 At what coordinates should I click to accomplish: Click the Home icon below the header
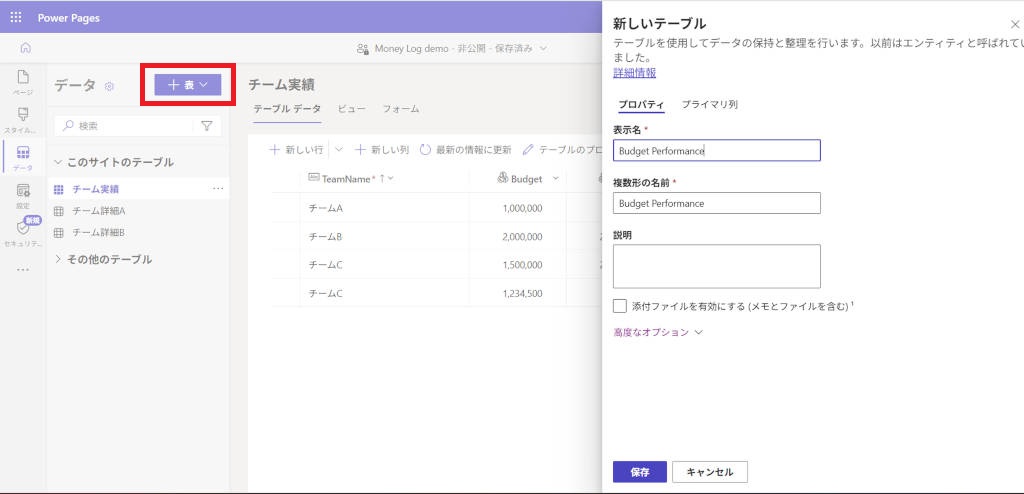pos(25,48)
